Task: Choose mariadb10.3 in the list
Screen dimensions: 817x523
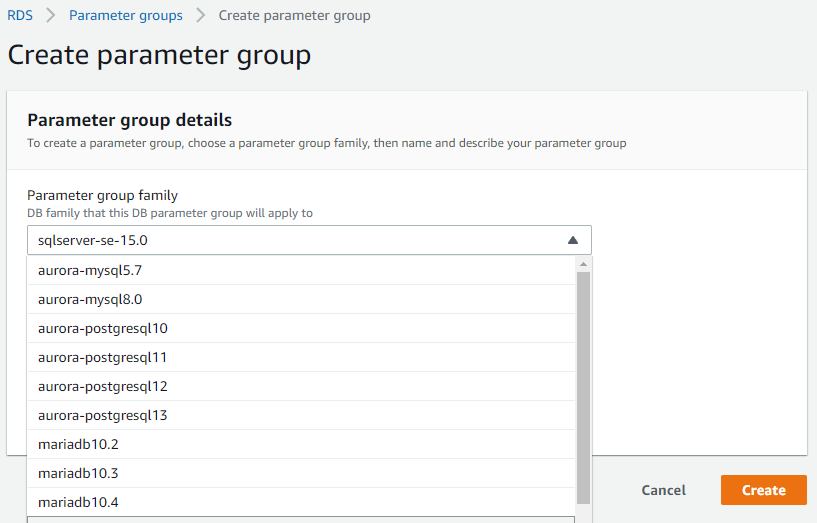Action: (301, 473)
